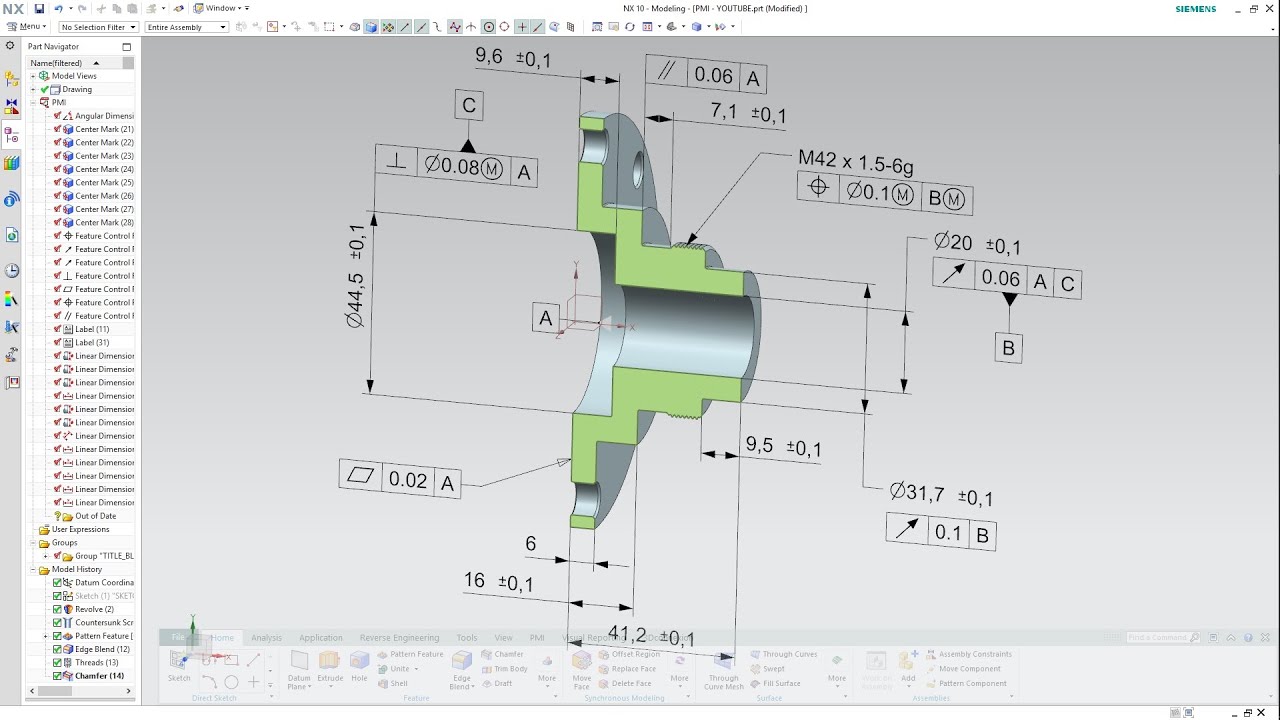Toggle the Datum Coordinate System feature checkbox
The image size is (1280, 720).
57,582
